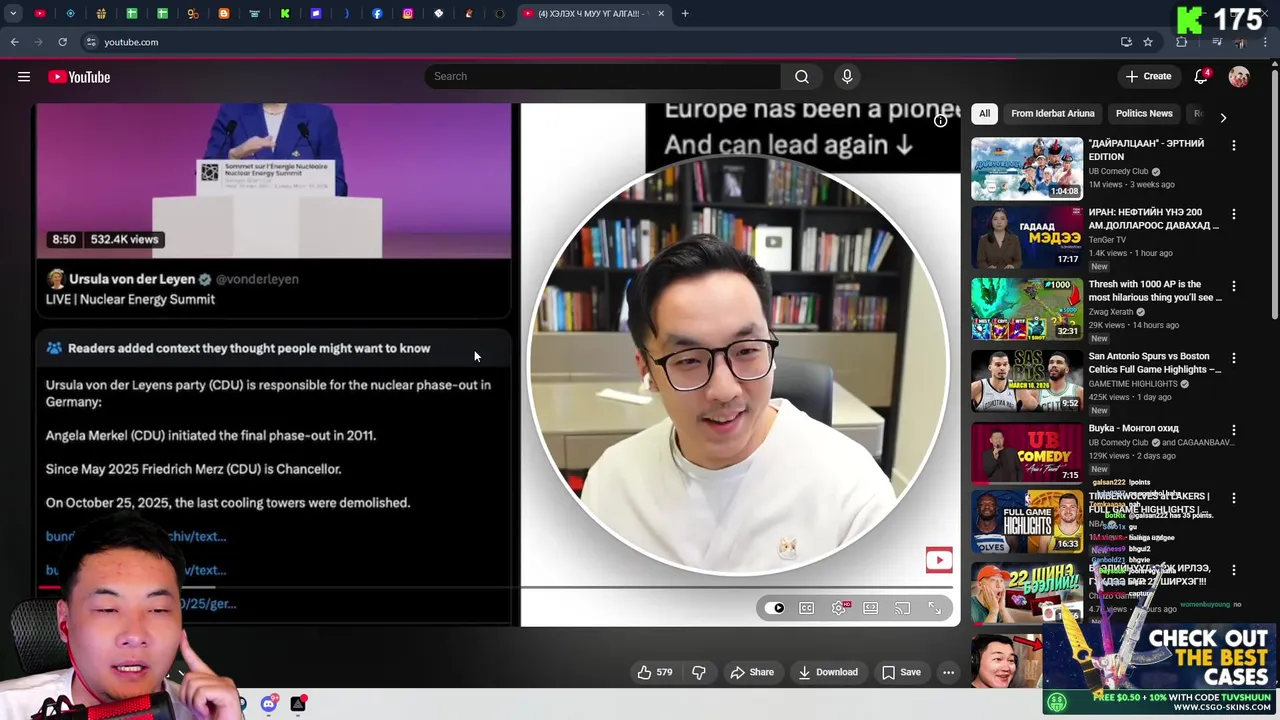This screenshot has height=720, width=1280.
Task: Open options for Thresh 1000 AP video
Action: 1233,286
